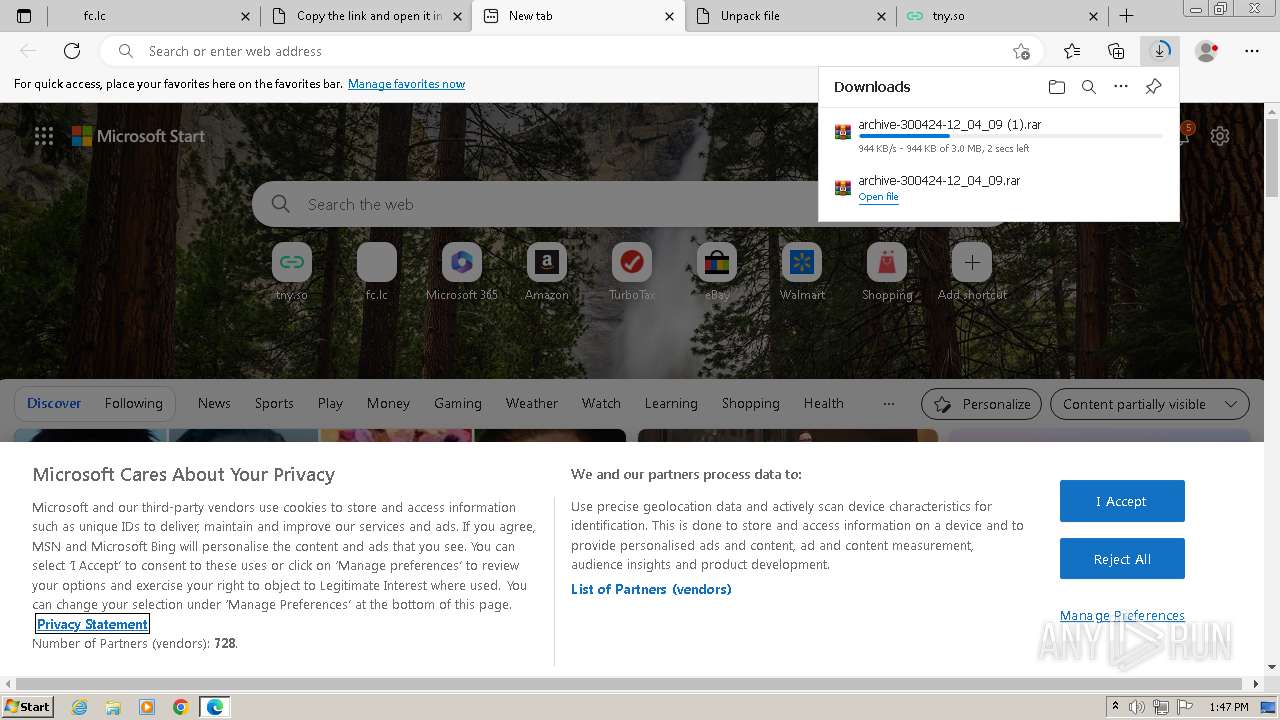Launch Chrome from the taskbar
The image size is (1280, 720).
180,707
